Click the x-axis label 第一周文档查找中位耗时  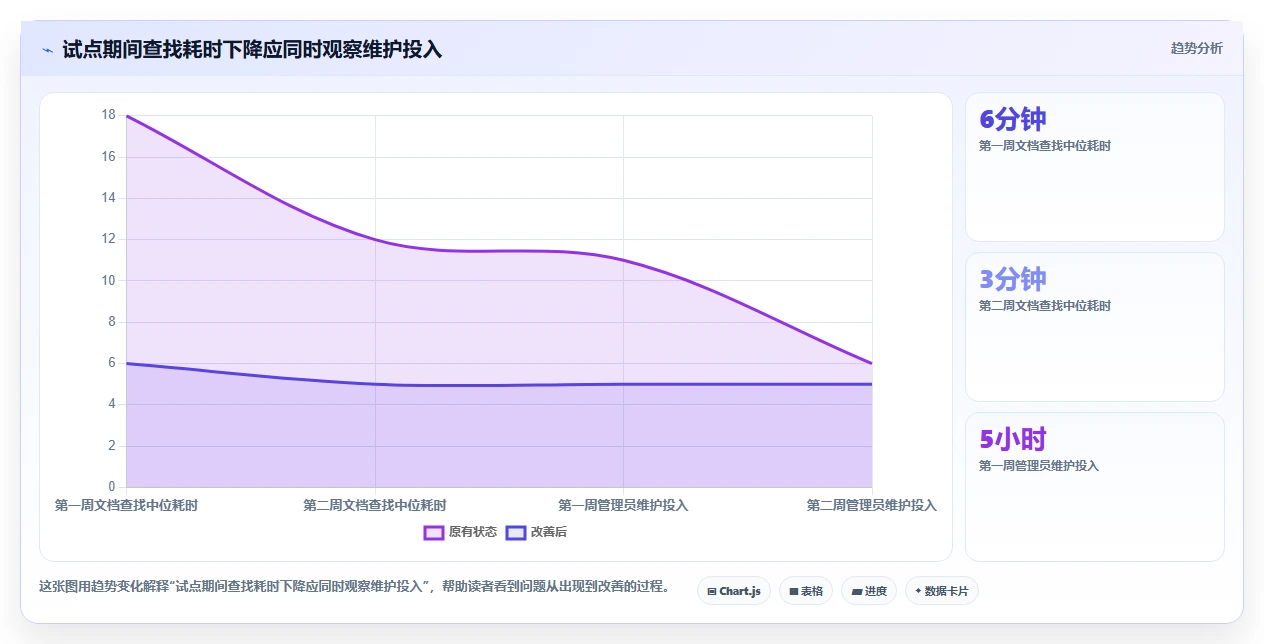[126, 506]
